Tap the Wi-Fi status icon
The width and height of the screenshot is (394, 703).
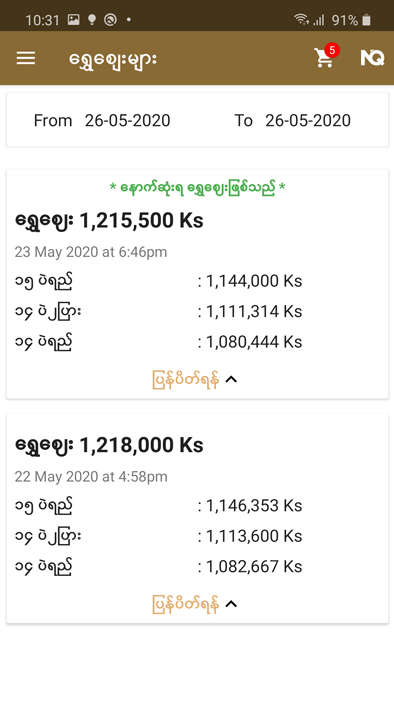click(301, 19)
